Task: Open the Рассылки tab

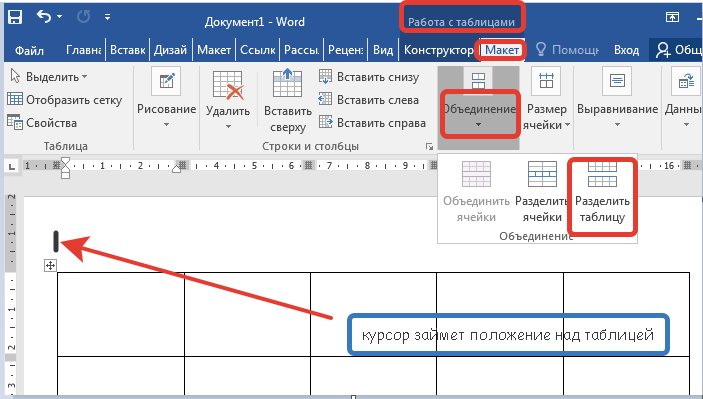Action: [302, 50]
